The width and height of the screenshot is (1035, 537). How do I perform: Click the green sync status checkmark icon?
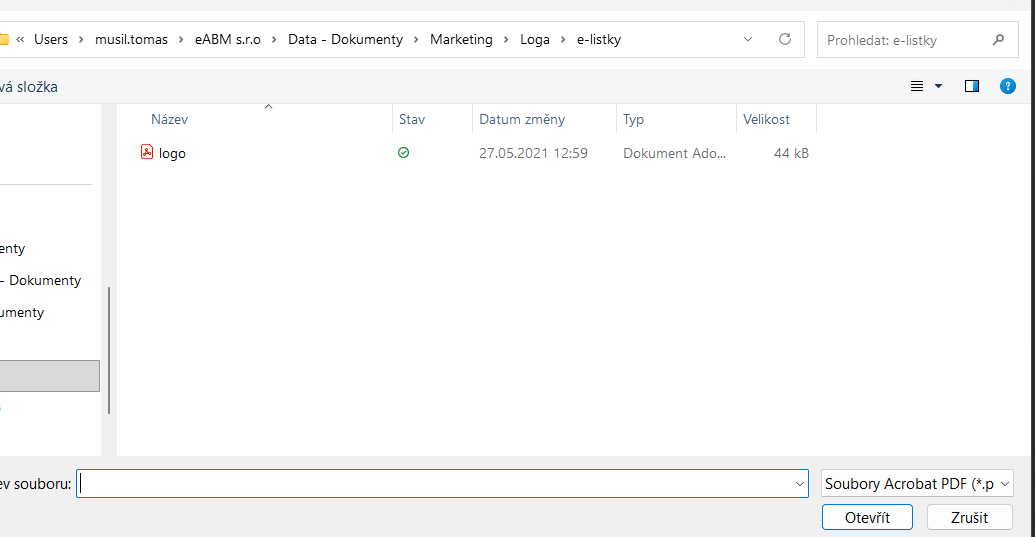(x=403, y=153)
